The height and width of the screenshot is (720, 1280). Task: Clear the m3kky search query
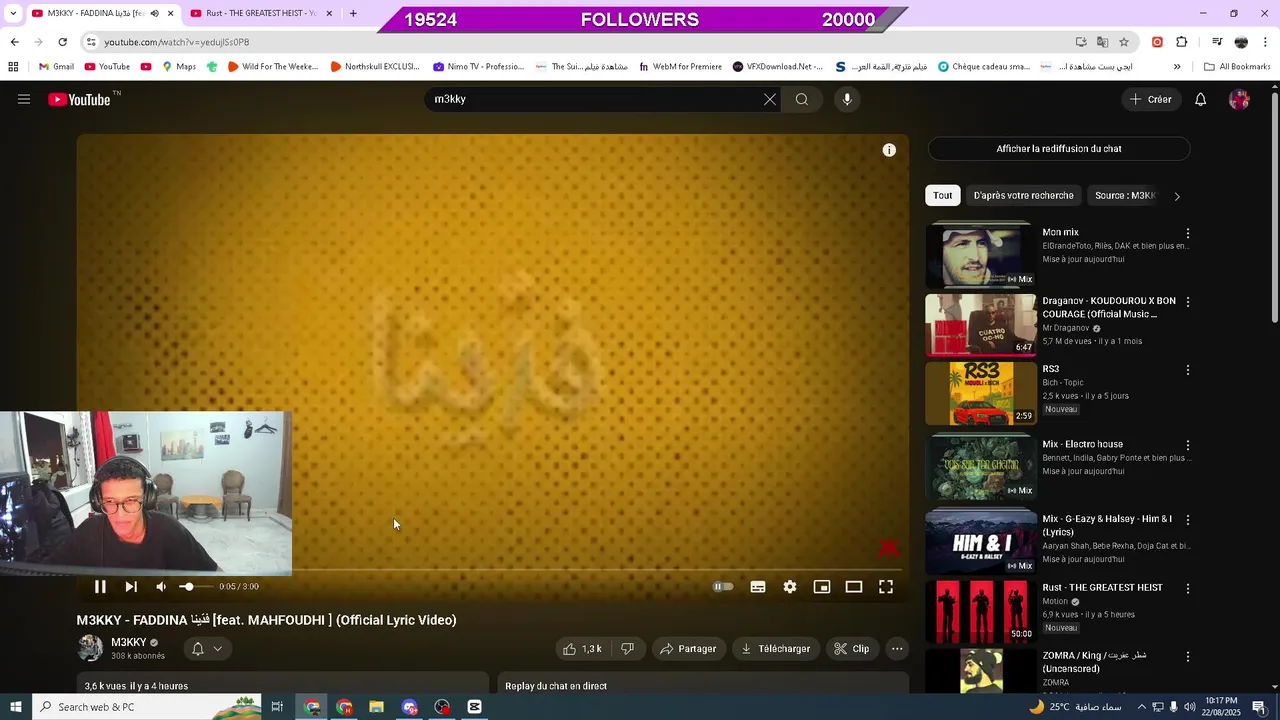[769, 99]
